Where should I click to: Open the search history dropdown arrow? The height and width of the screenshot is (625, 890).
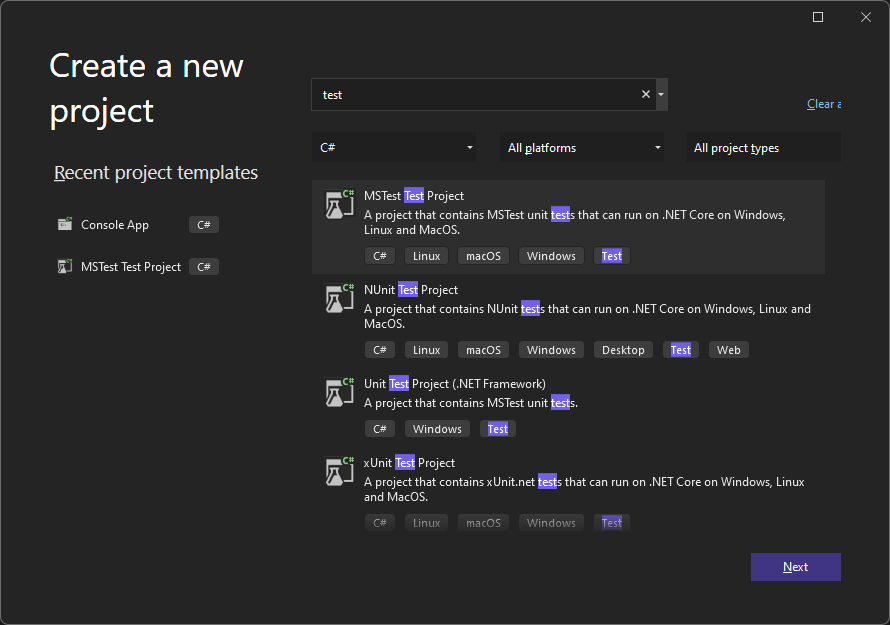[661, 93]
